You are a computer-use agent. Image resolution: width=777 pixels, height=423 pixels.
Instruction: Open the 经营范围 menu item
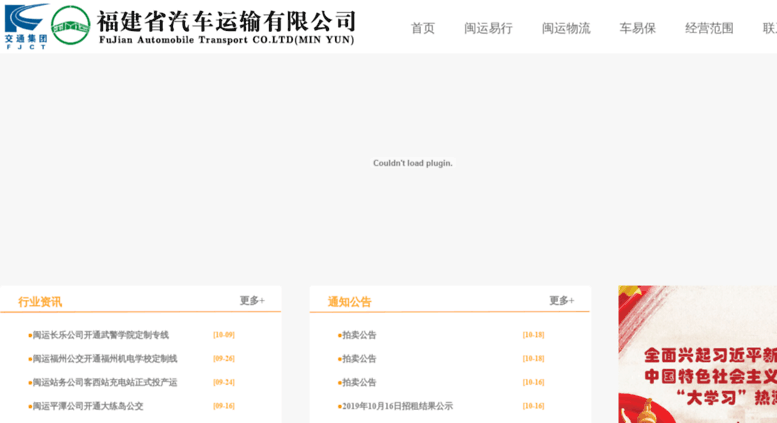709,28
